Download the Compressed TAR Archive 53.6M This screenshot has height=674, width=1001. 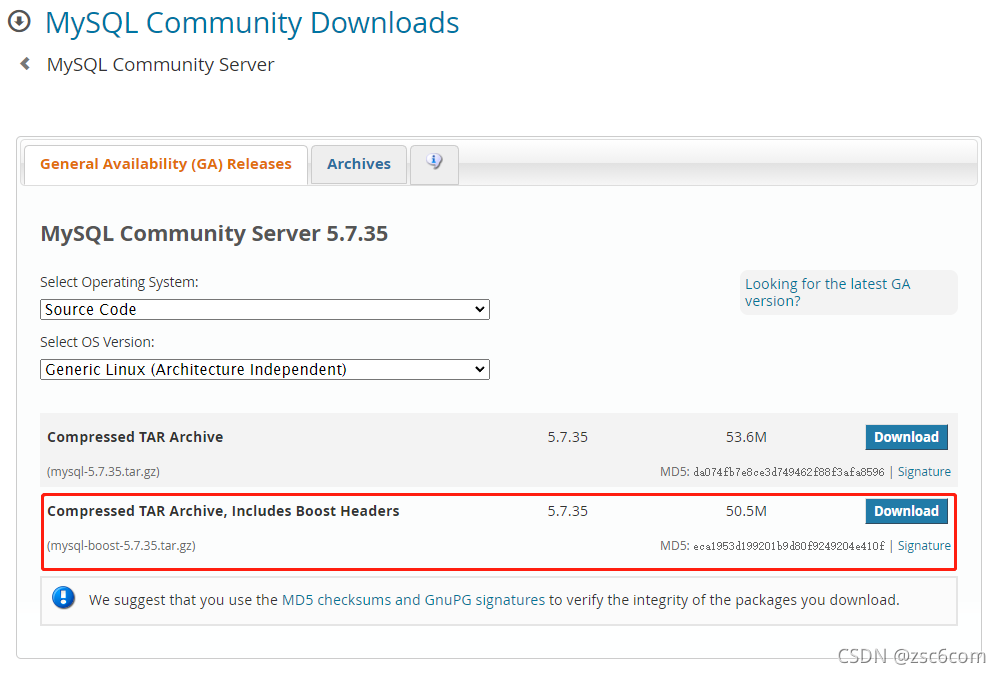click(x=907, y=437)
